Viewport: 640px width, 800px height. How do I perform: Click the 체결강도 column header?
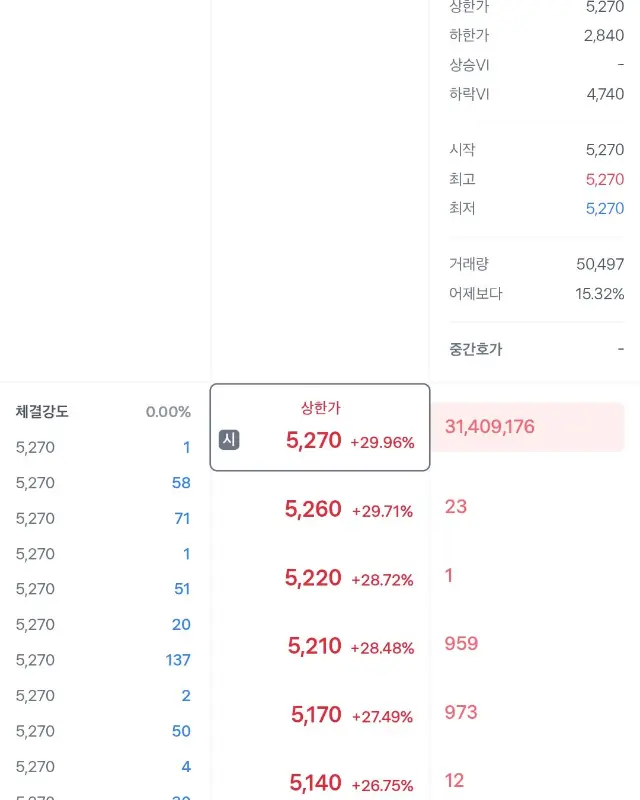click(x=40, y=410)
